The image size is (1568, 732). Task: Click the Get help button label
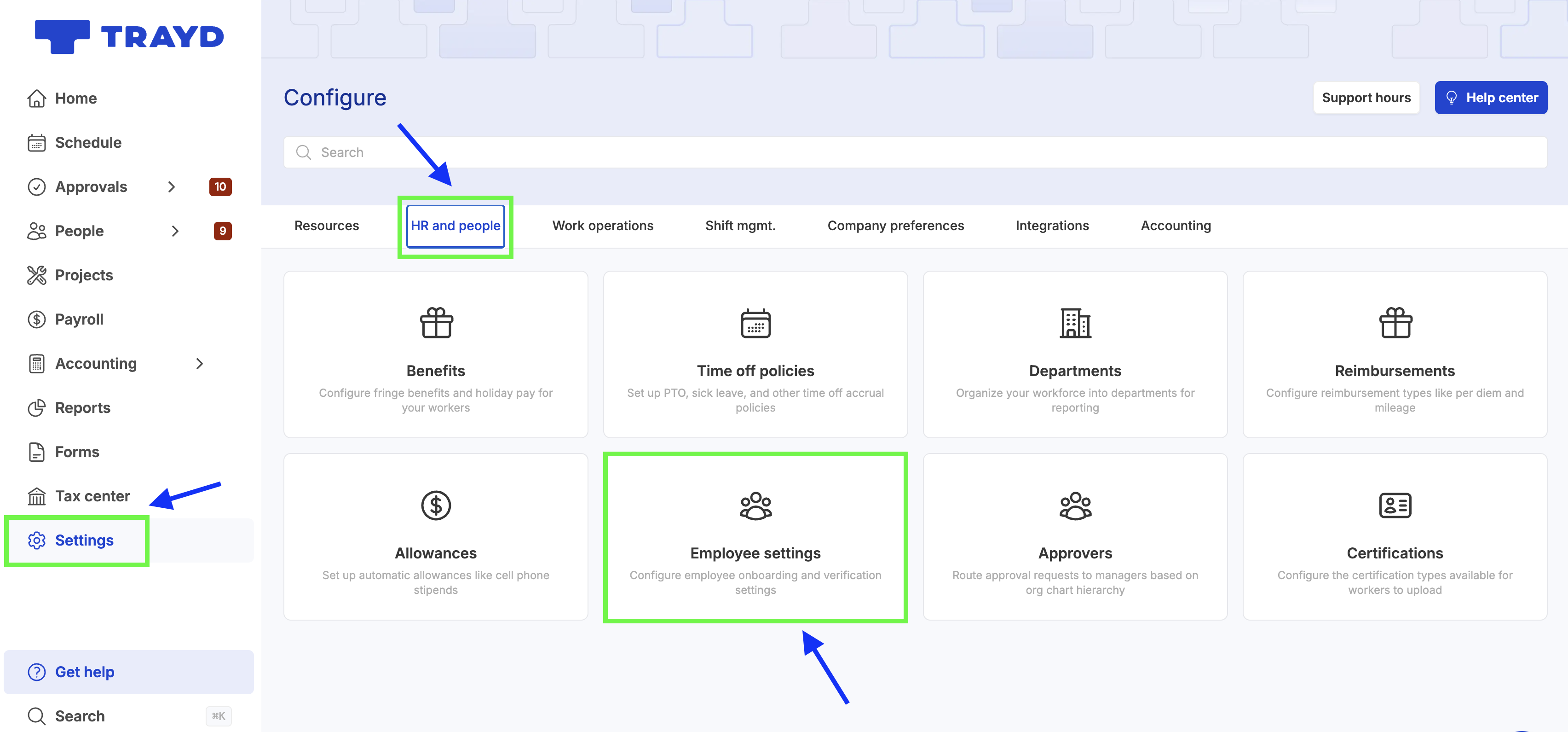tap(85, 672)
